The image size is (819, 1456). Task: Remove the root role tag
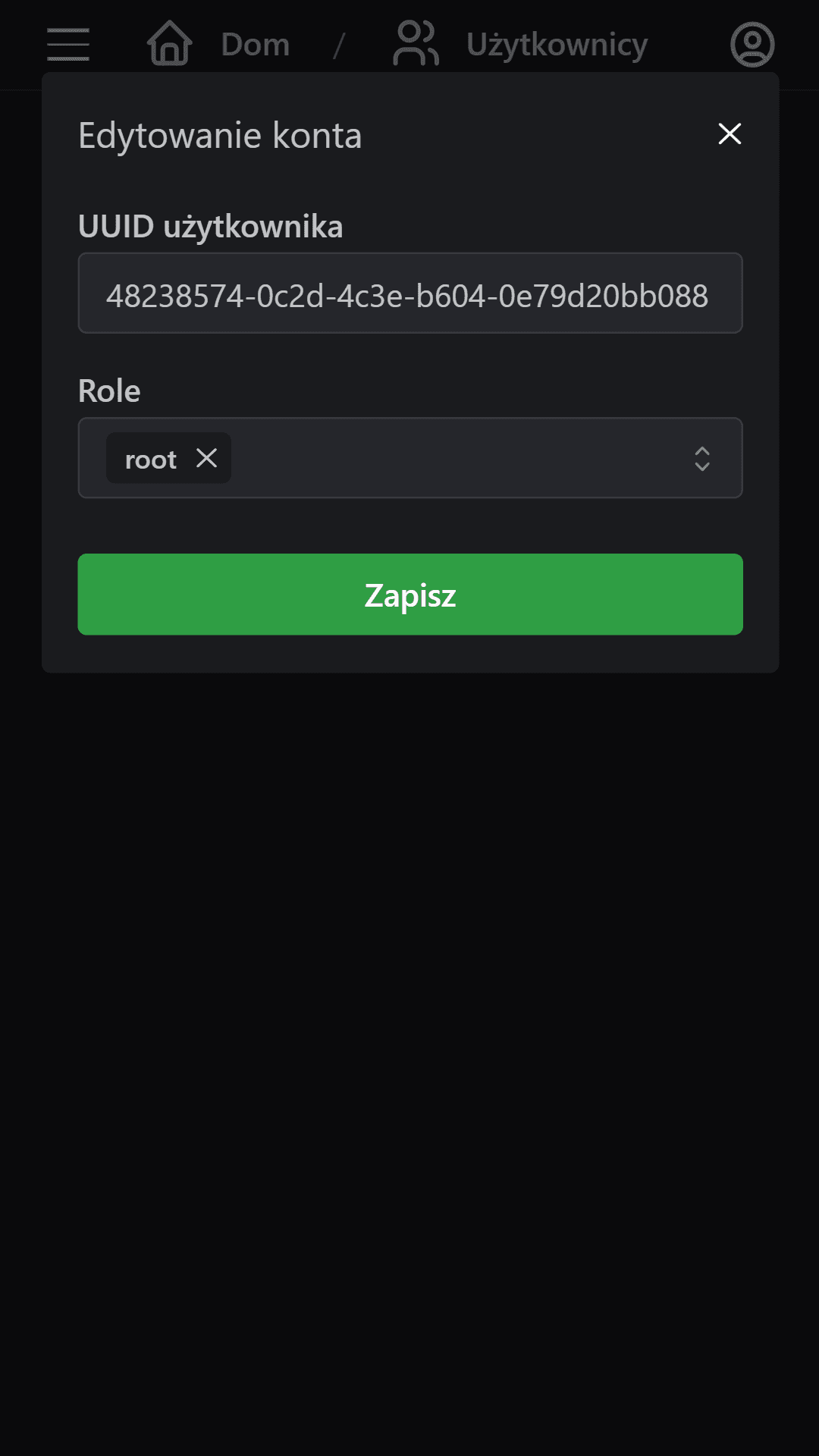(x=206, y=458)
